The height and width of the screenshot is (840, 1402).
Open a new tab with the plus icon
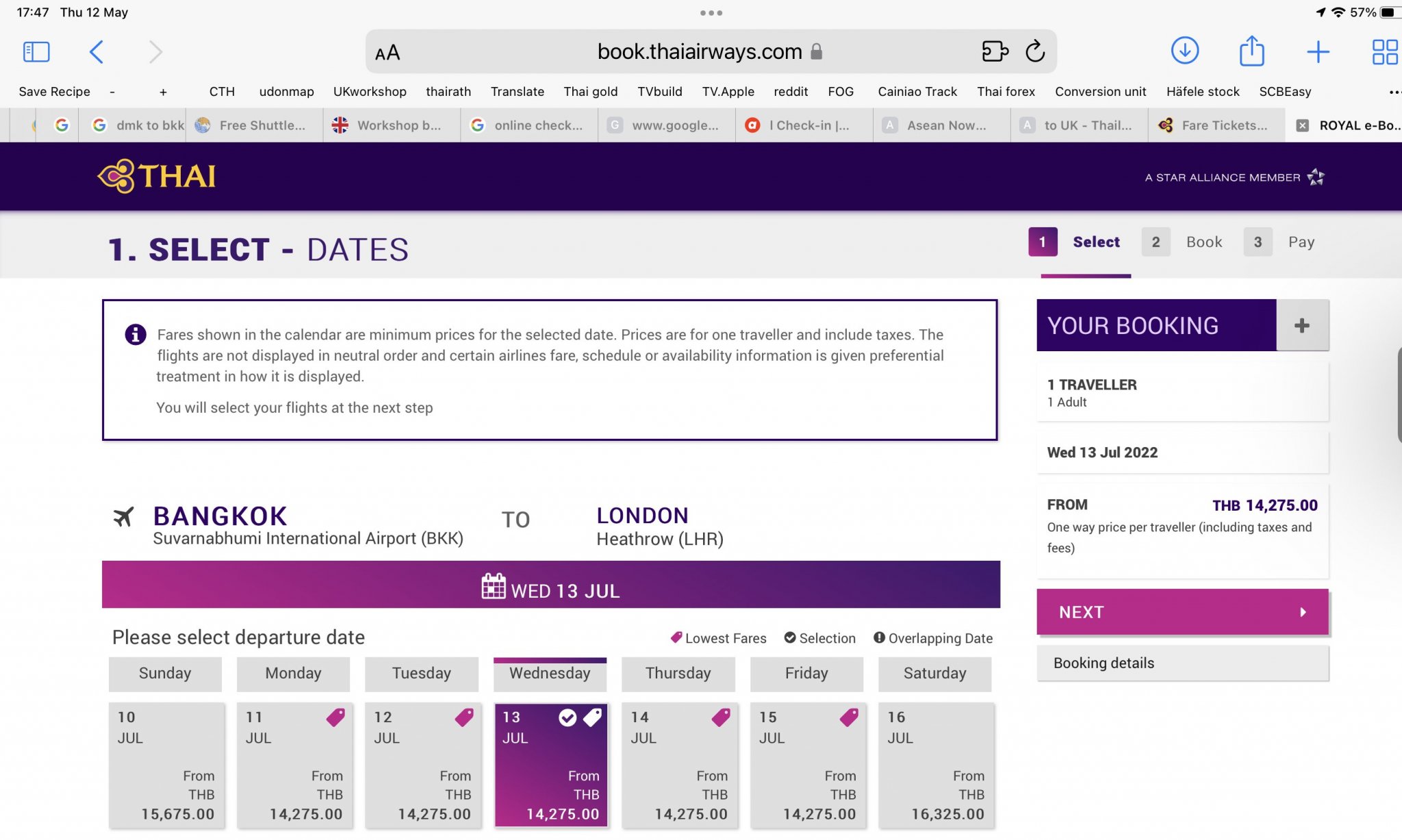[x=1318, y=52]
